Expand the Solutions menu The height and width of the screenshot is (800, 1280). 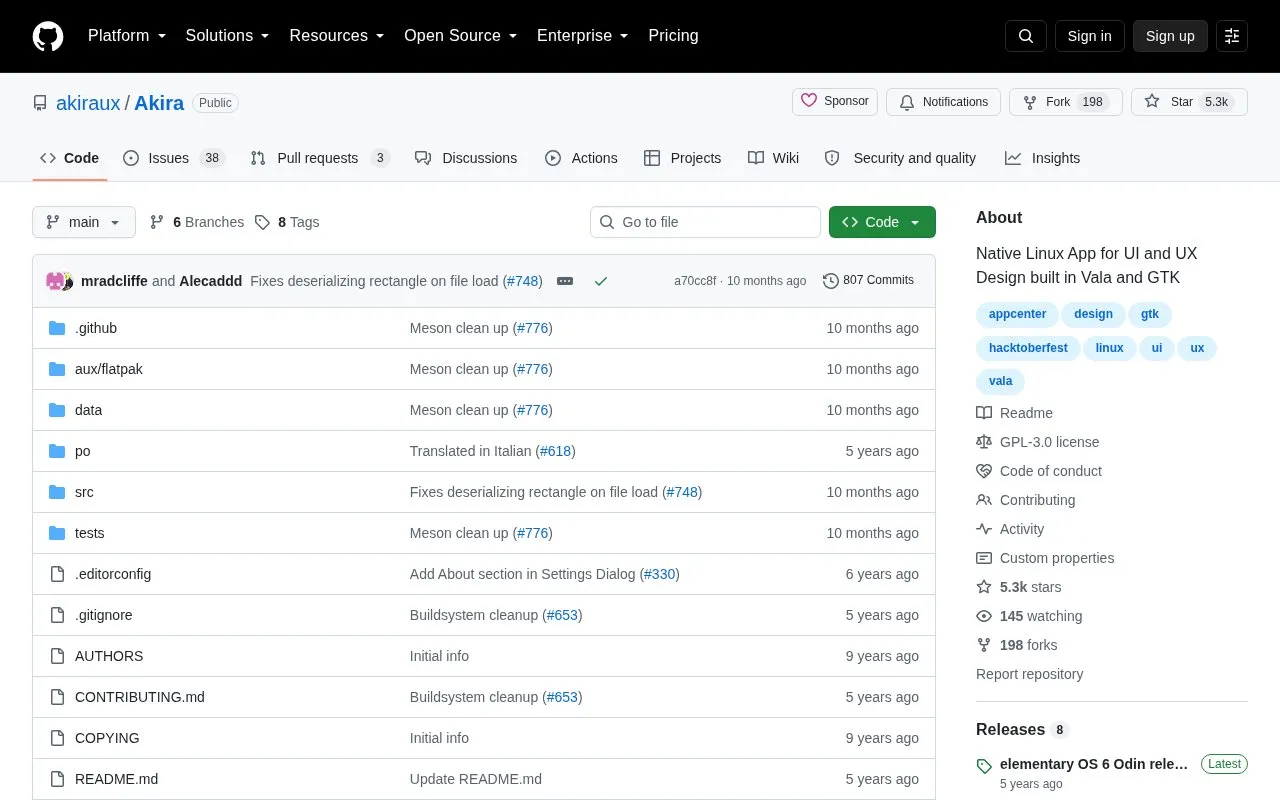[228, 36]
